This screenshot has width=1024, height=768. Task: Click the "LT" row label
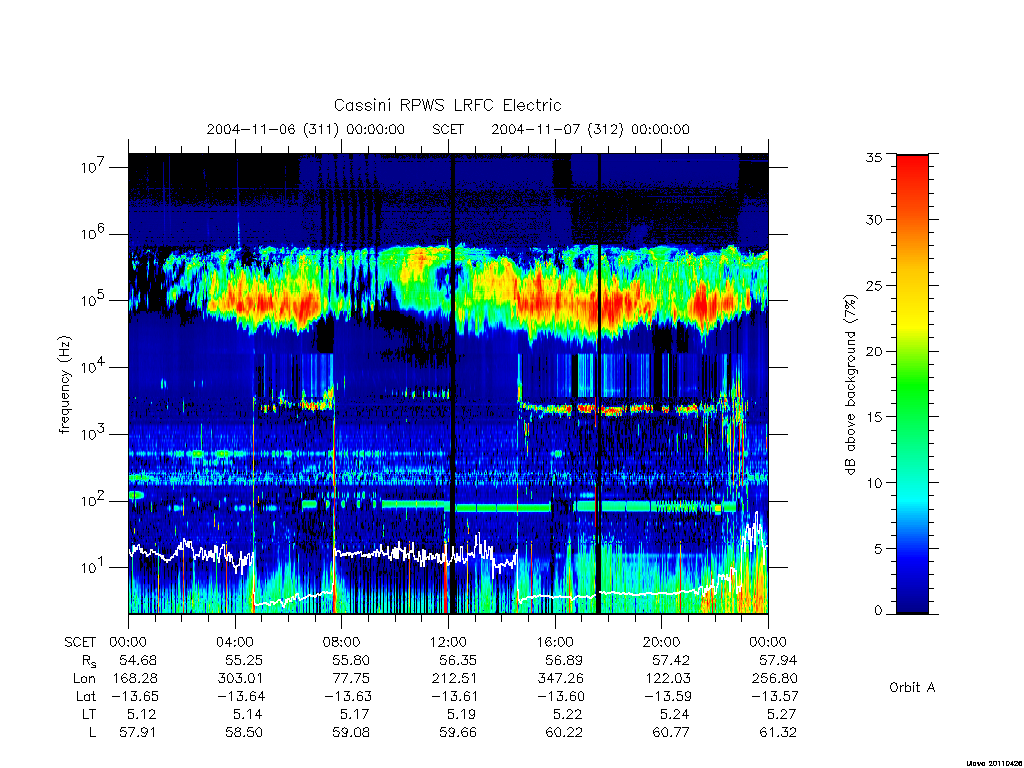(x=88, y=714)
